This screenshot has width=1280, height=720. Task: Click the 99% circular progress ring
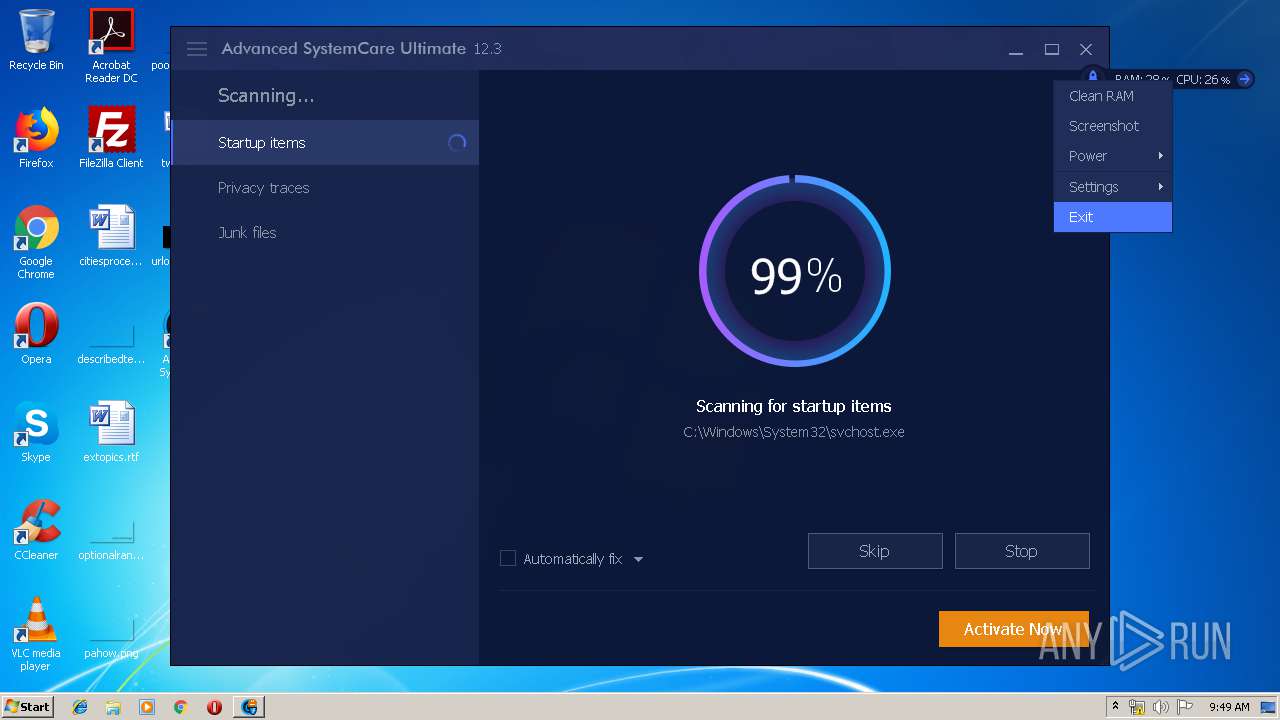click(795, 271)
